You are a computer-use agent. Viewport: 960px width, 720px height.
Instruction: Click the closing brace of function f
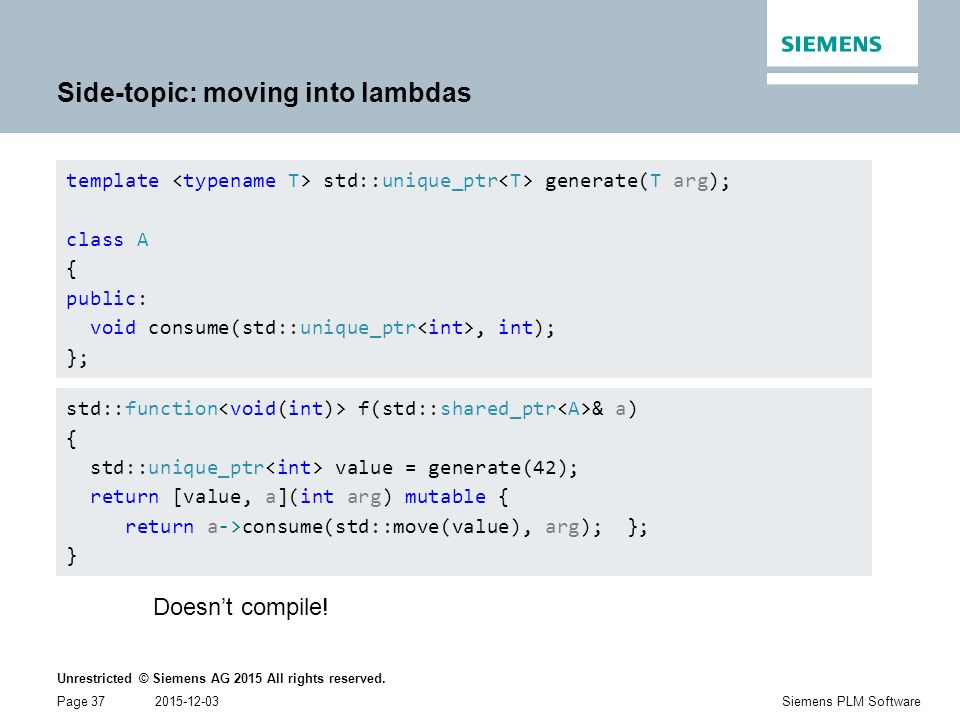(x=72, y=556)
